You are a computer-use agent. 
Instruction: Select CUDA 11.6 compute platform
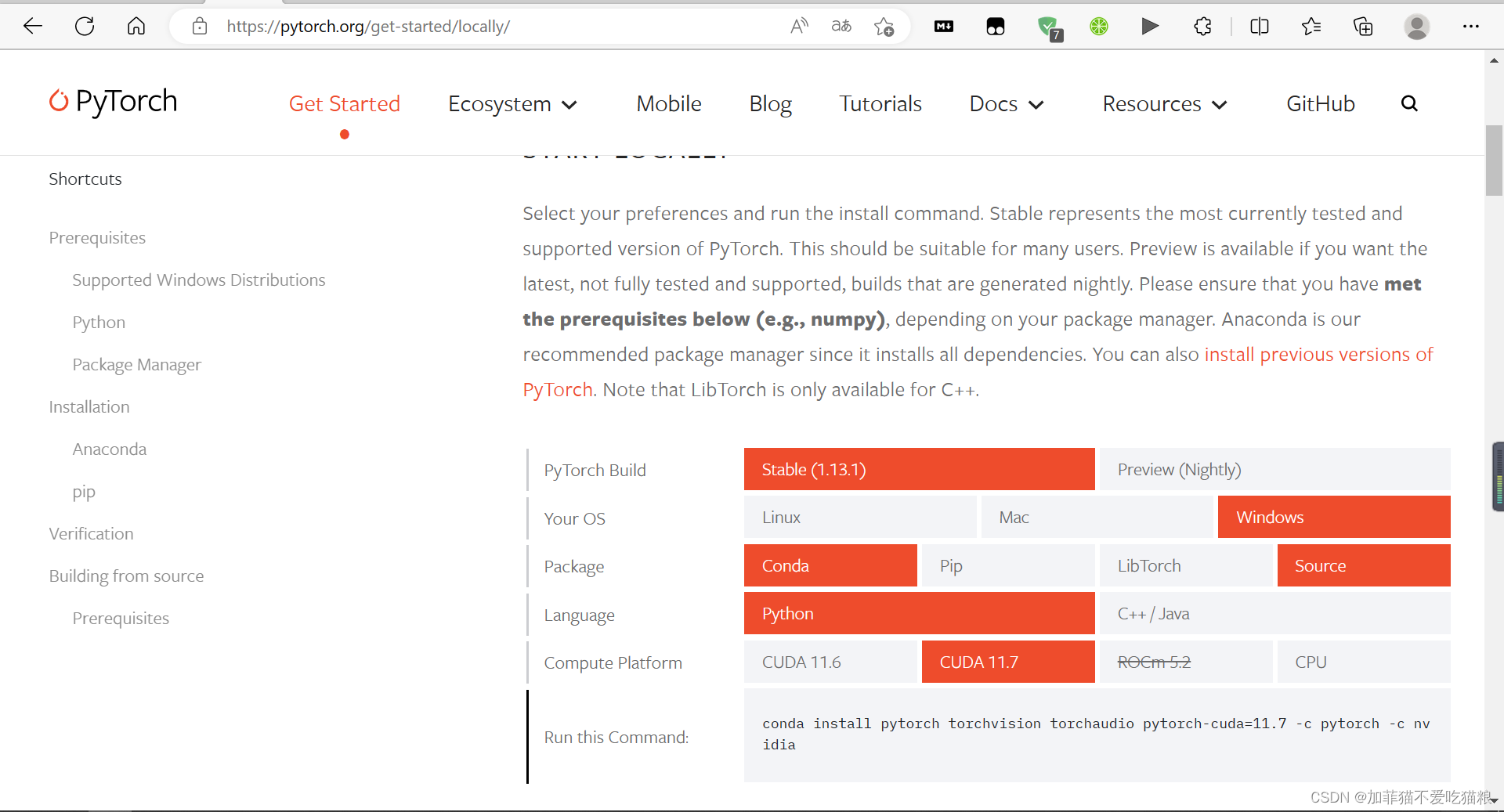click(830, 662)
